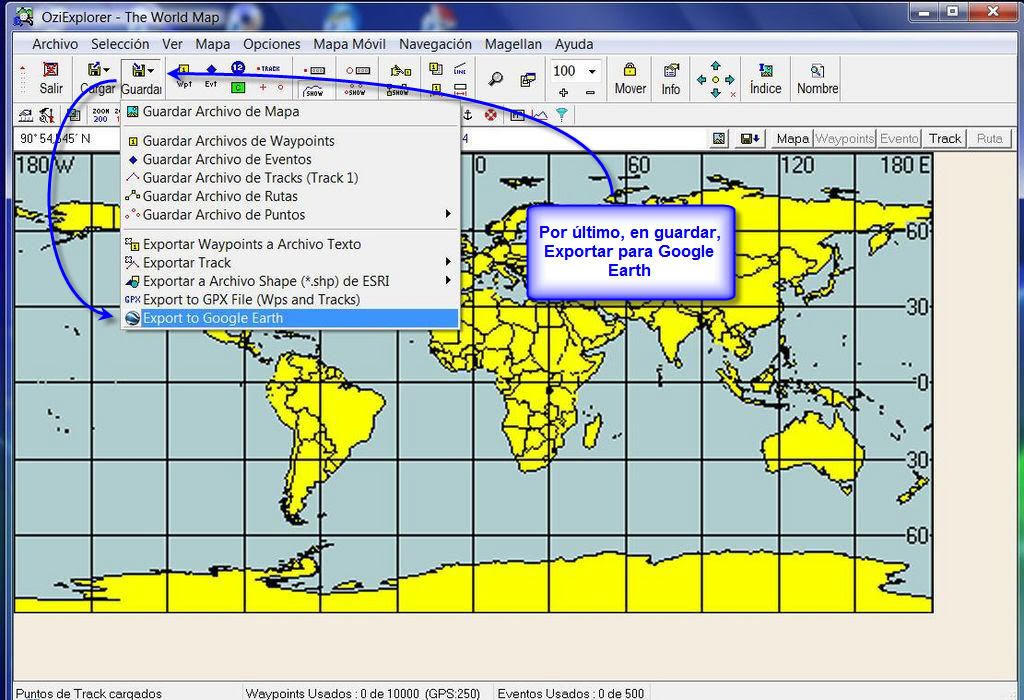Click the plus zoom in button

point(564,93)
